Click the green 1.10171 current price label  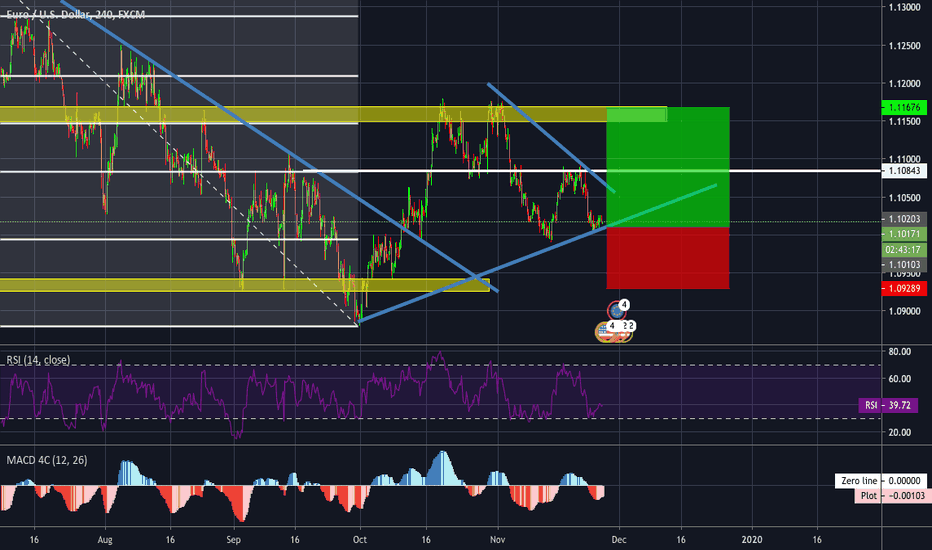tap(904, 233)
